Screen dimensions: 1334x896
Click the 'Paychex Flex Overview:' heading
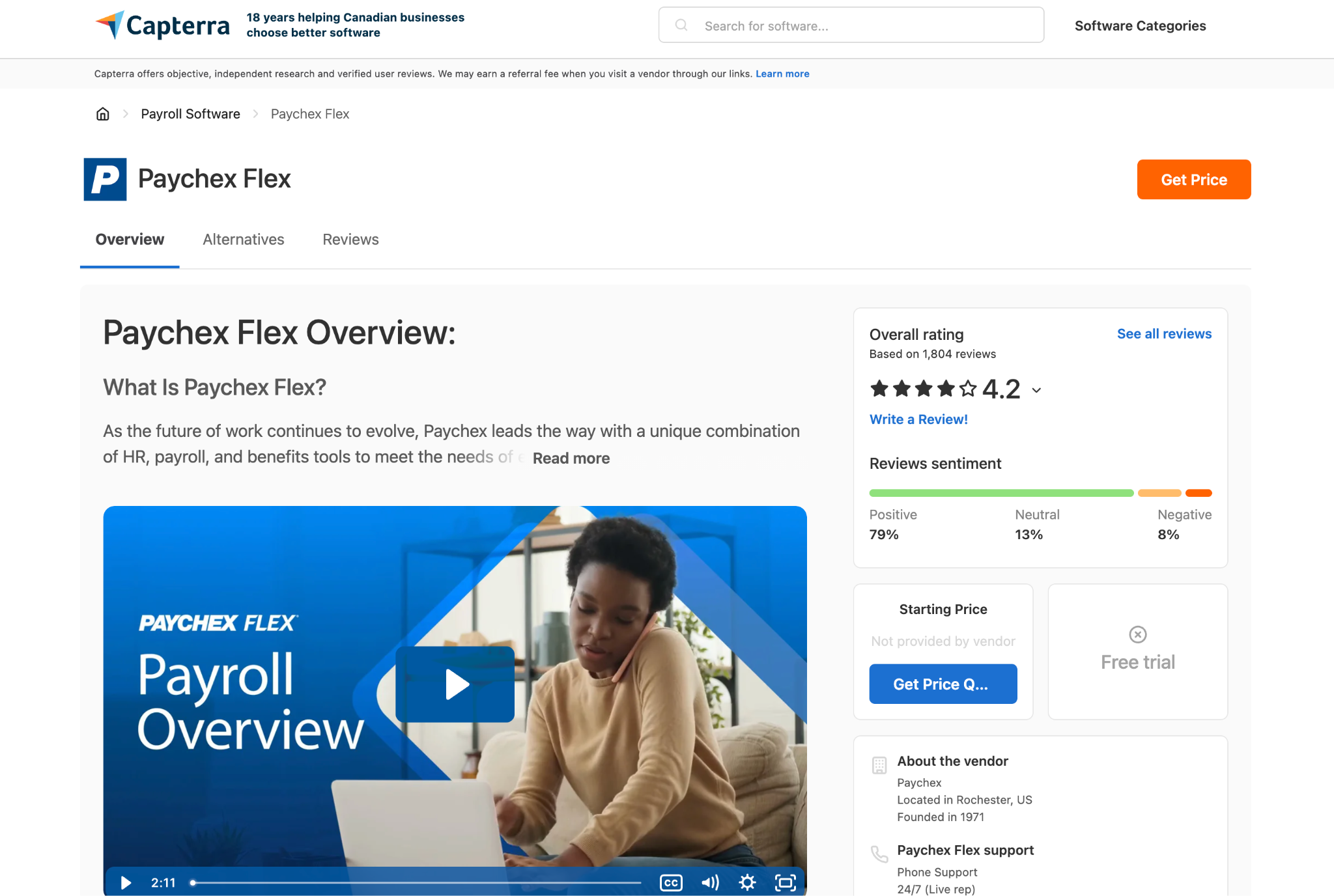pos(279,333)
